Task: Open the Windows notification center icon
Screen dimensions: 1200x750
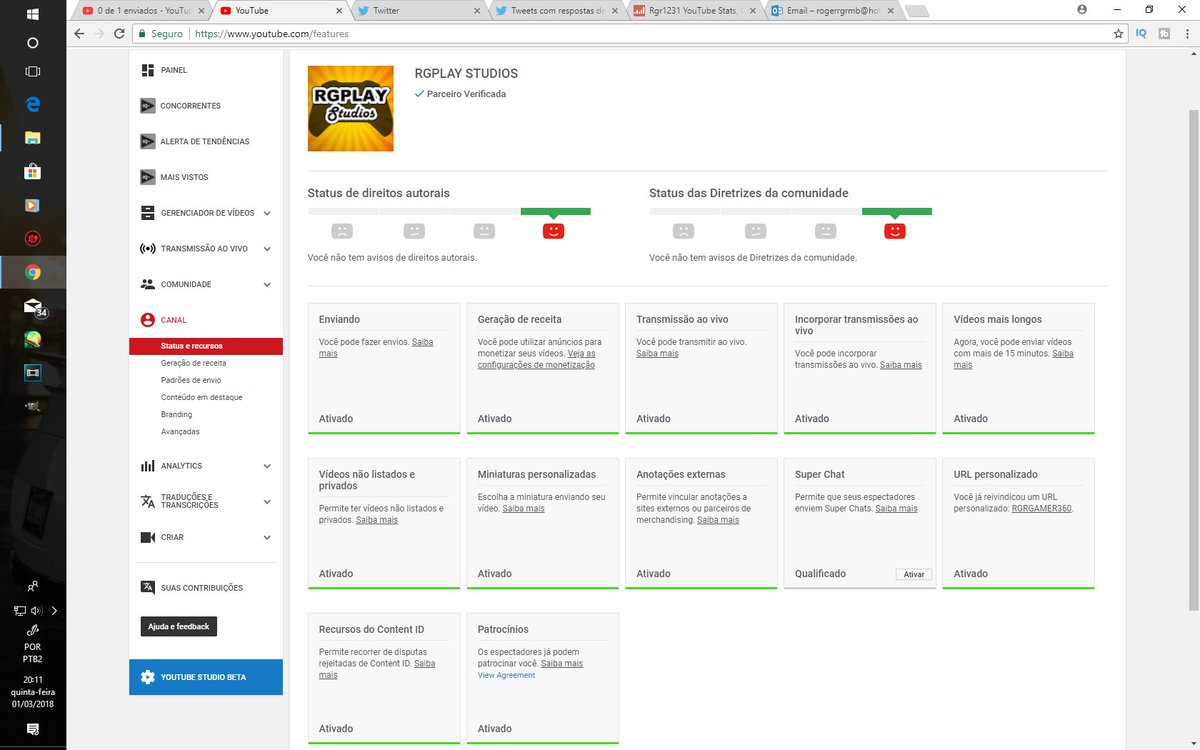Action: click(x=32, y=729)
